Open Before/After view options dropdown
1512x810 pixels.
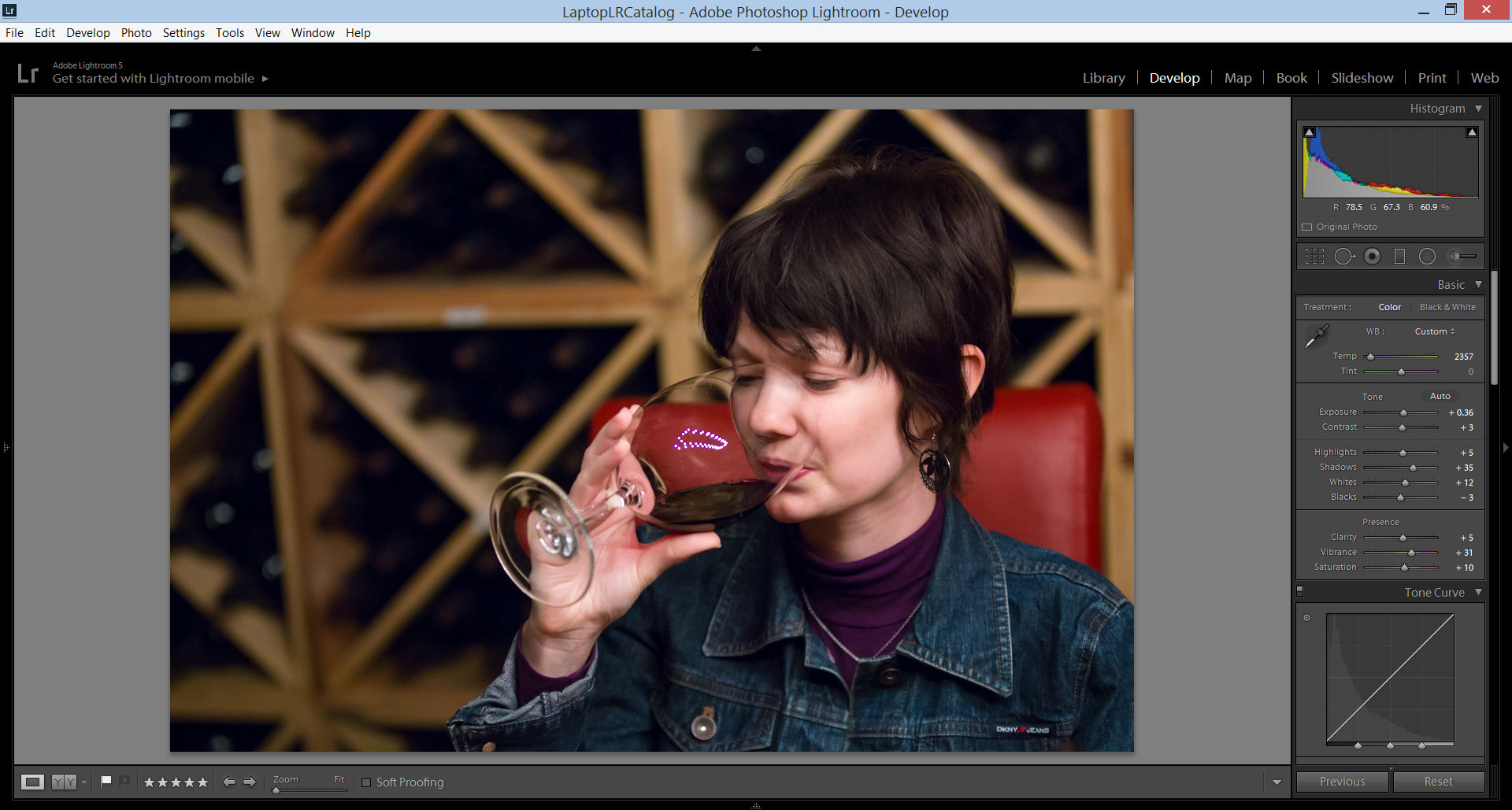coord(84,782)
